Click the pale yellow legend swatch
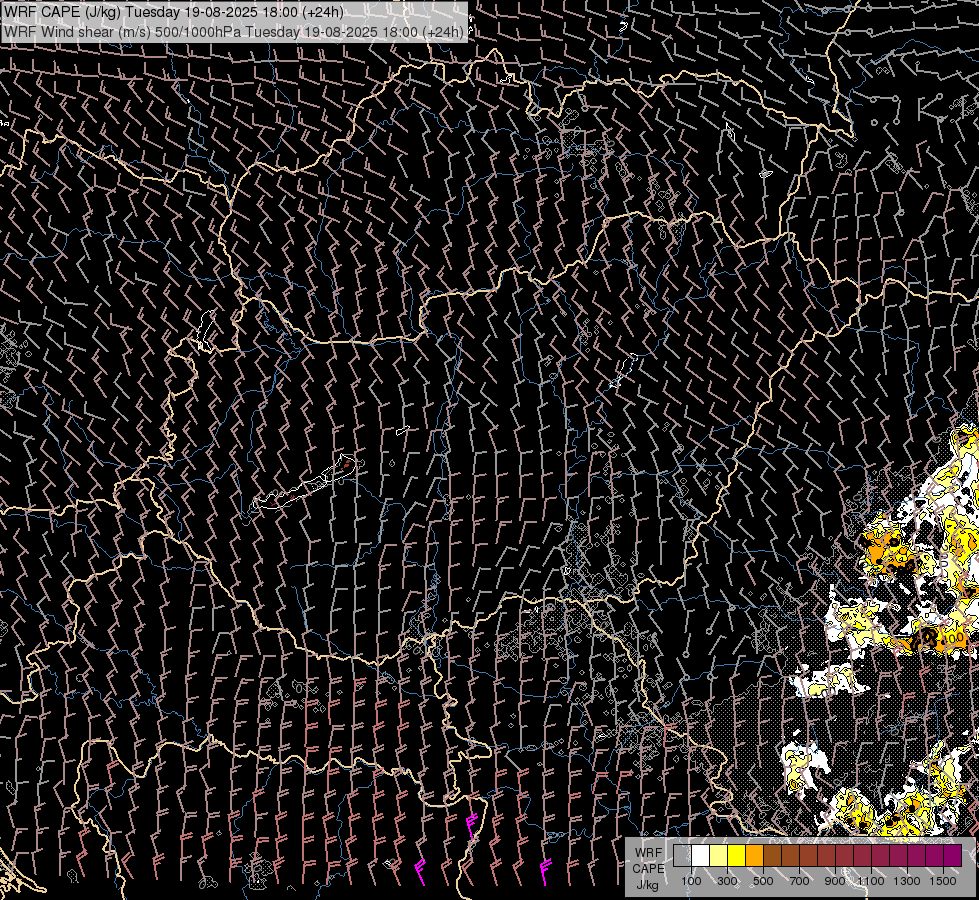 [x=719, y=855]
